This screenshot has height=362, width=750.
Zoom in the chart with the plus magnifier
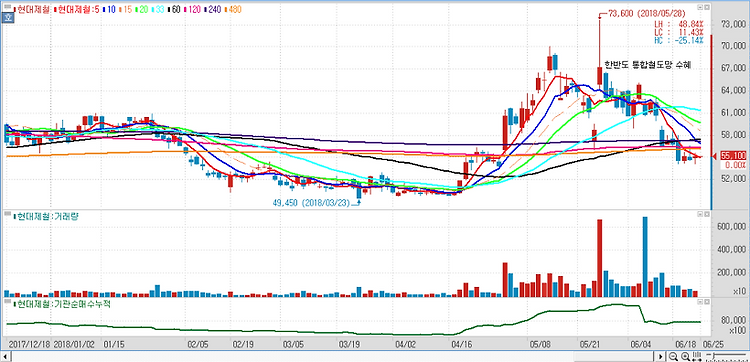[685, 356]
